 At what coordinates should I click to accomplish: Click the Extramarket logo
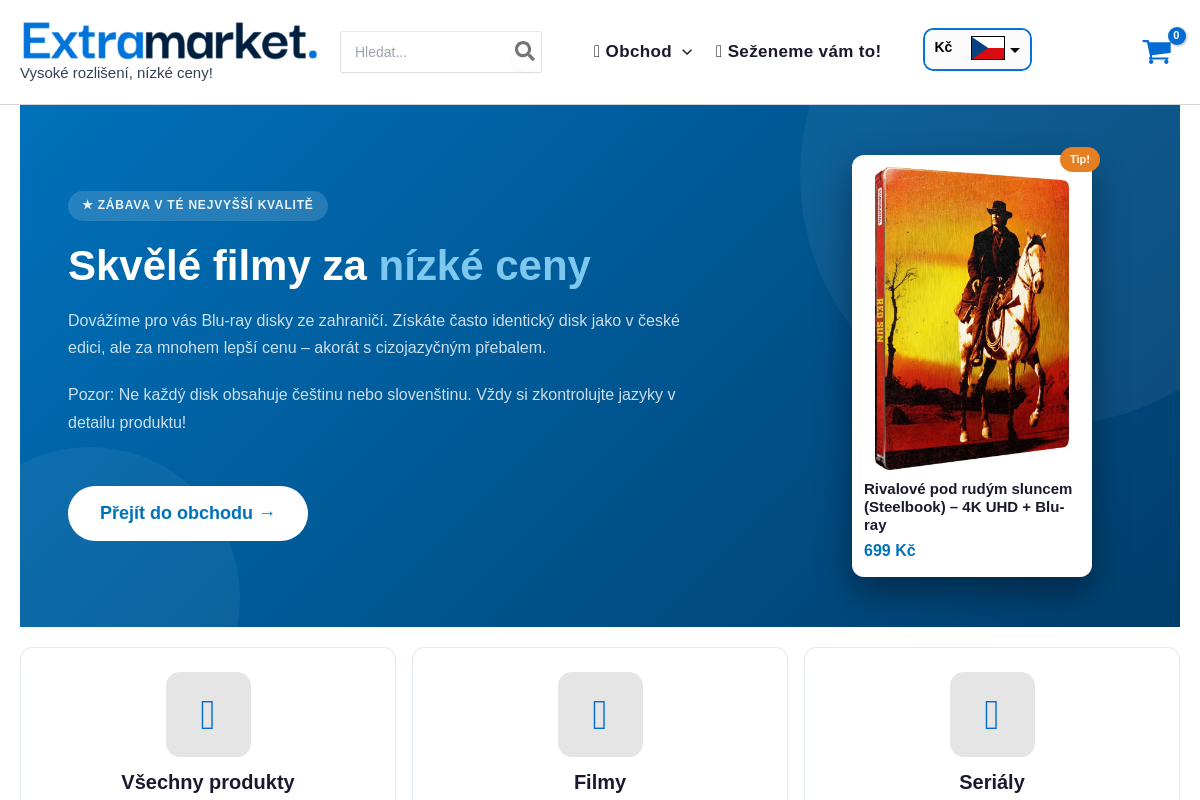pos(170,42)
